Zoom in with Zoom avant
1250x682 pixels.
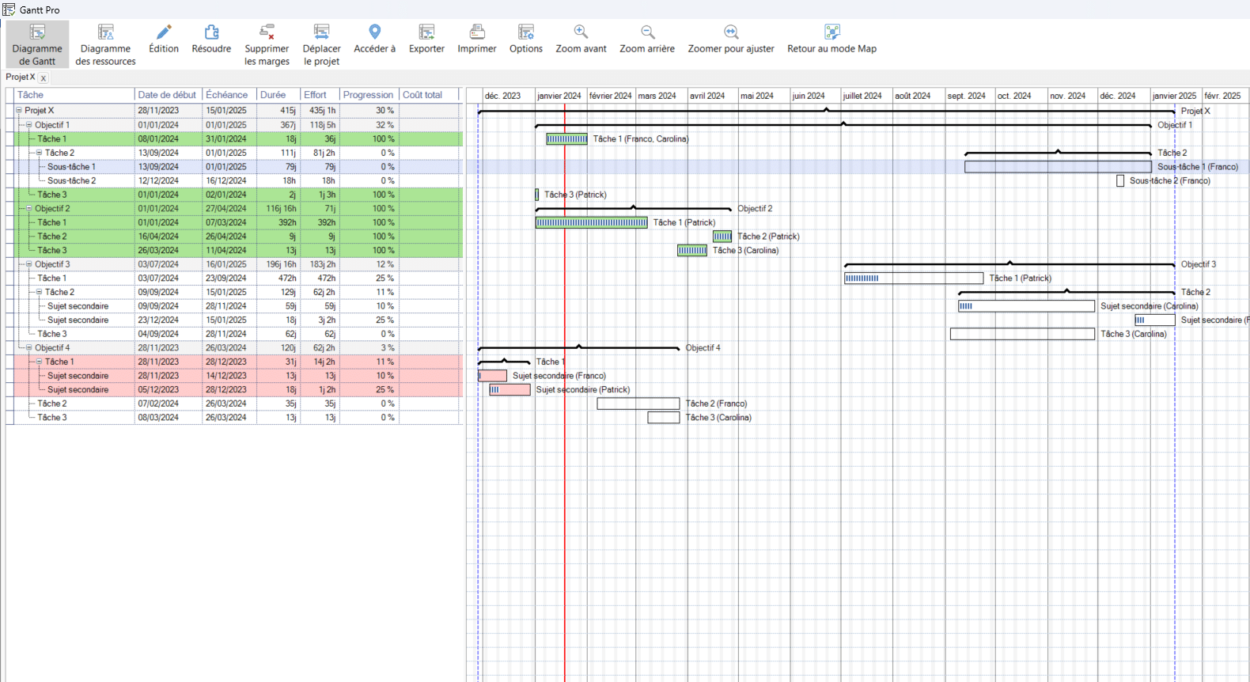581,32
